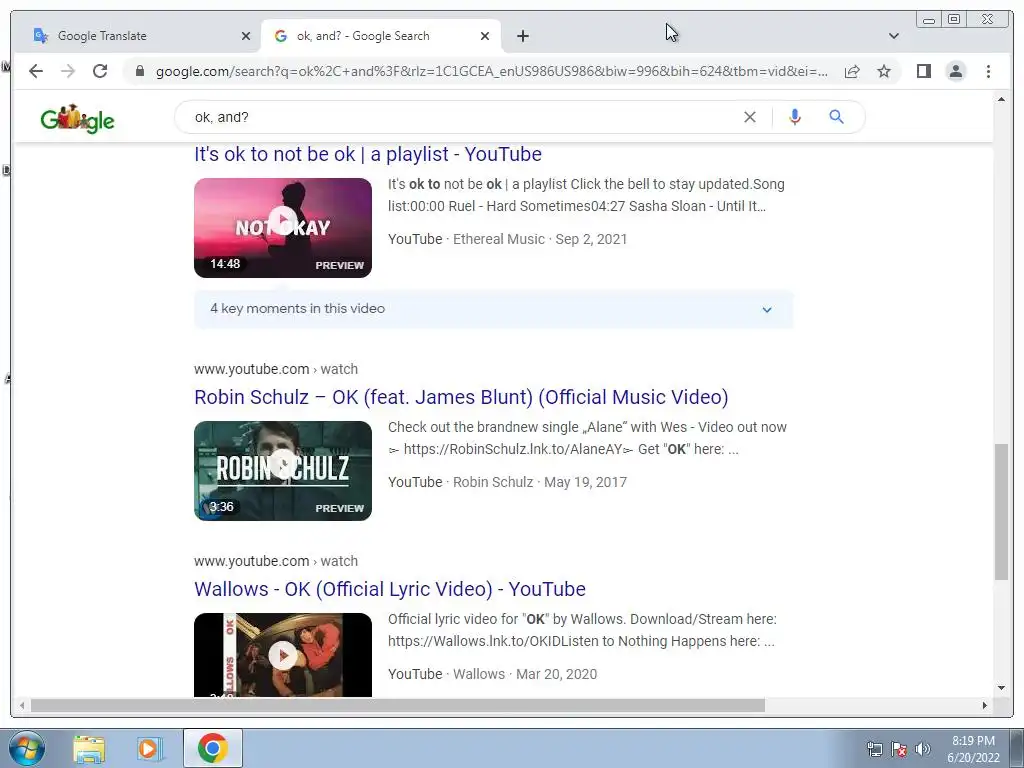
Task: Open Chrome's three-dot menu
Action: pos(989,71)
